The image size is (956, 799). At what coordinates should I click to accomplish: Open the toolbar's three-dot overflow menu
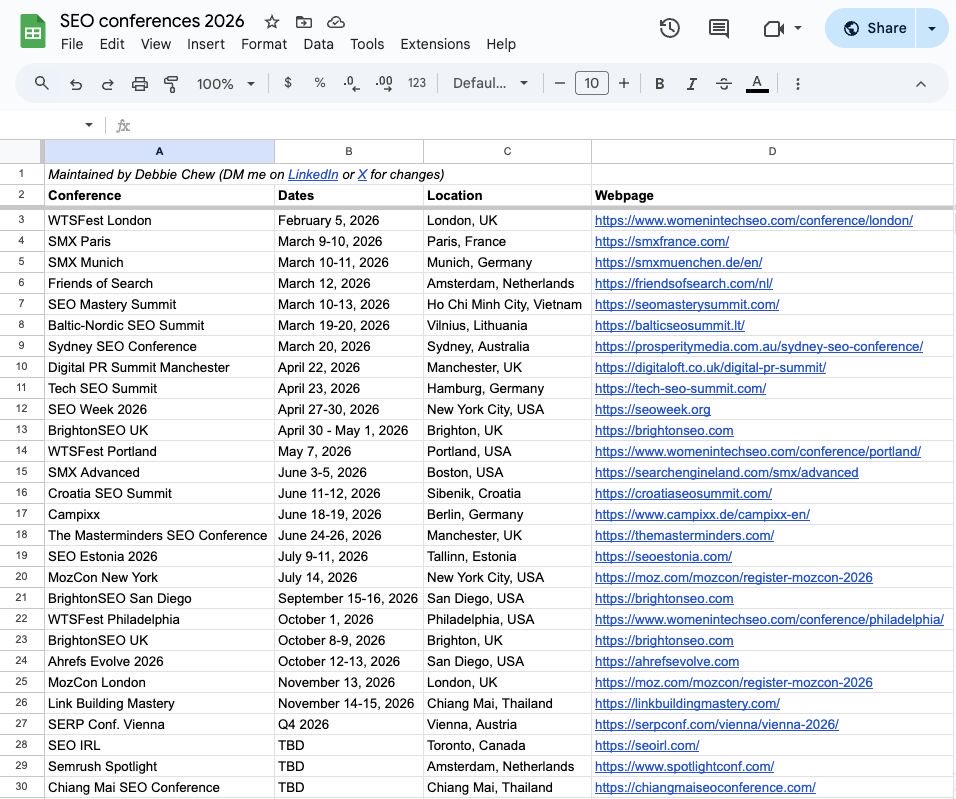(797, 84)
